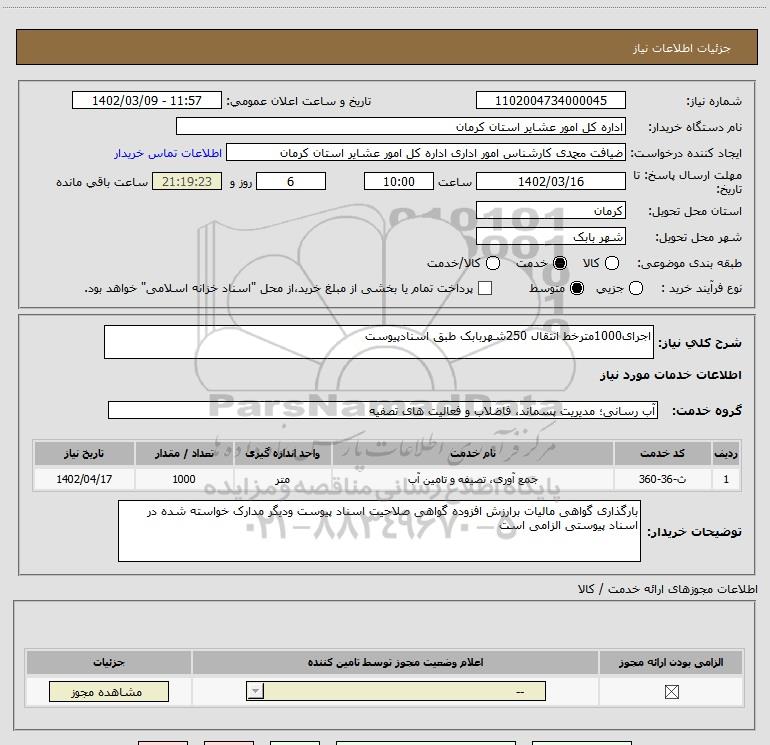Click the remaining time field 21:19:23
Image resolution: width=770 pixels, height=745 pixels.
[x=187, y=181]
